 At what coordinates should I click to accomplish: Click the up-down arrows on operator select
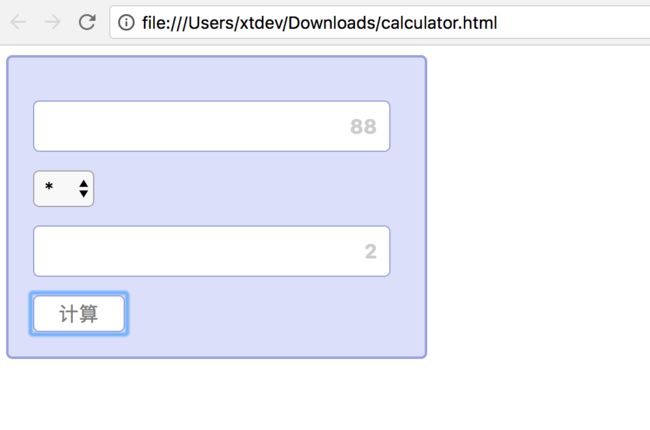tap(83, 188)
